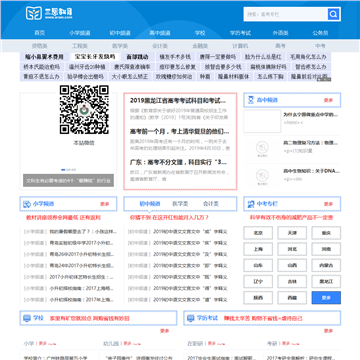Open 学历考试 in the top navigation
Viewport: 360px width, 360px height.
(240, 33)
